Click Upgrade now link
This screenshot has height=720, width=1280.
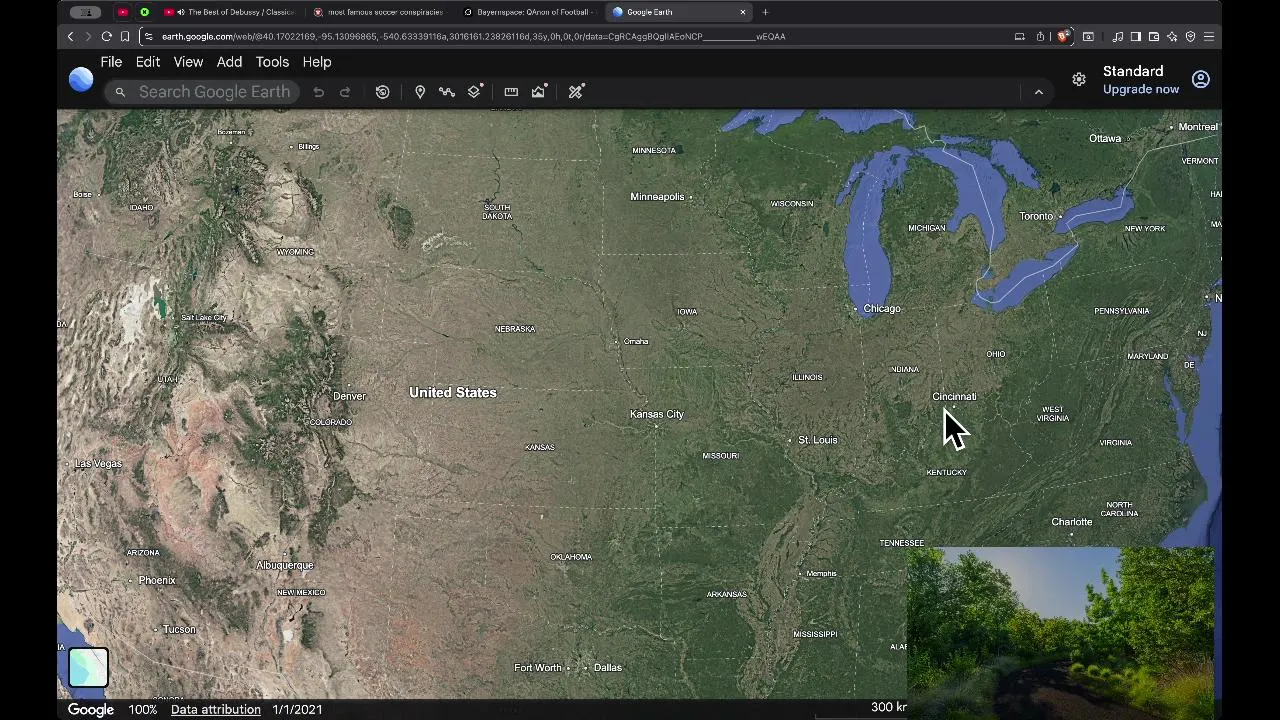pyautogui.click(x=1141, y=90)
